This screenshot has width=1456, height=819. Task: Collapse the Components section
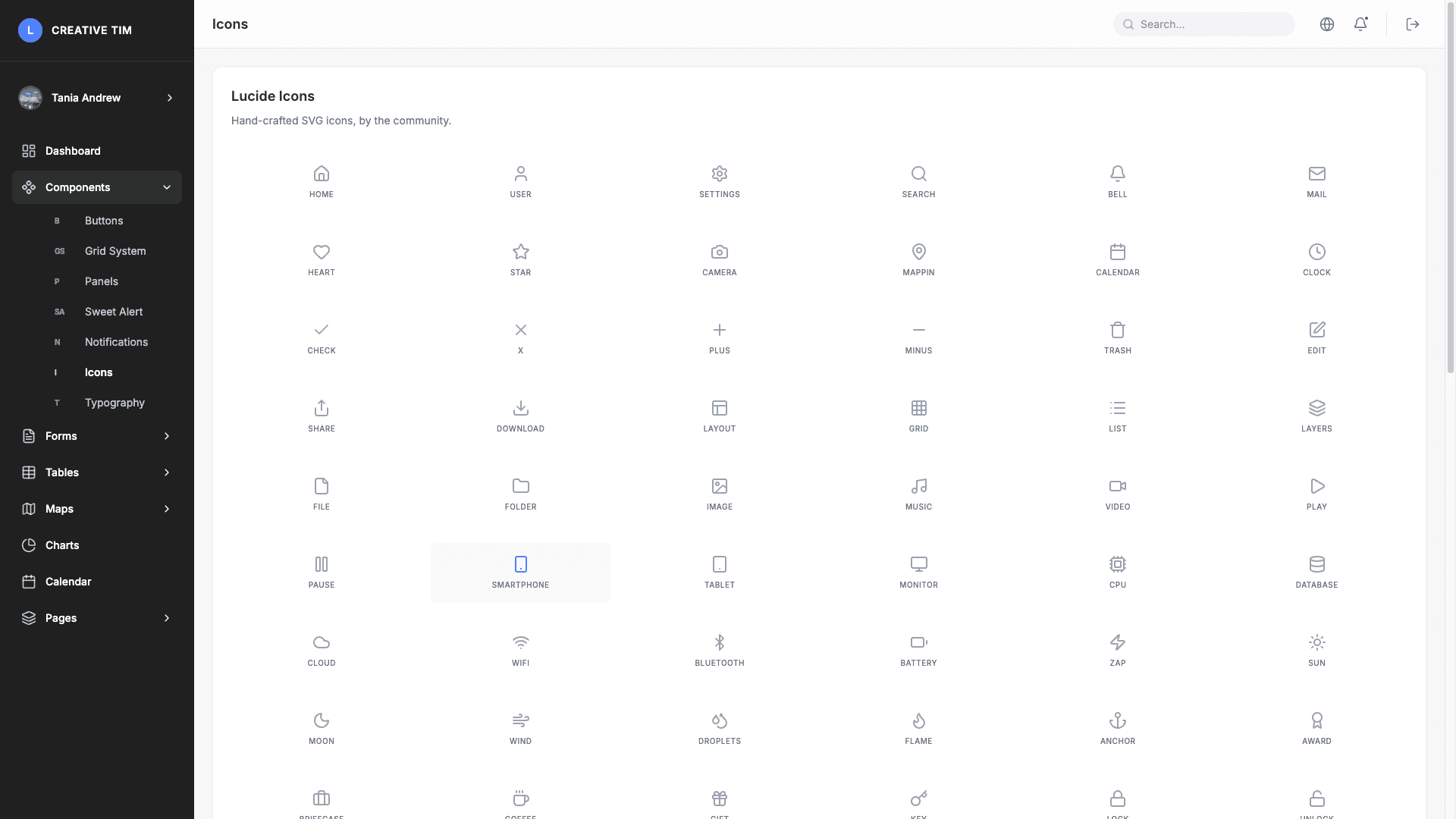97,187
